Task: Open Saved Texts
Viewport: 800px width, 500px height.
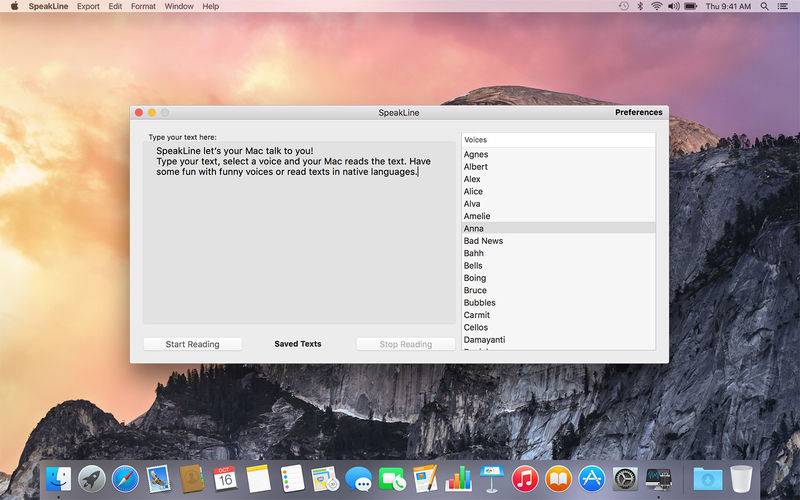Action: (x=298, y=344)
